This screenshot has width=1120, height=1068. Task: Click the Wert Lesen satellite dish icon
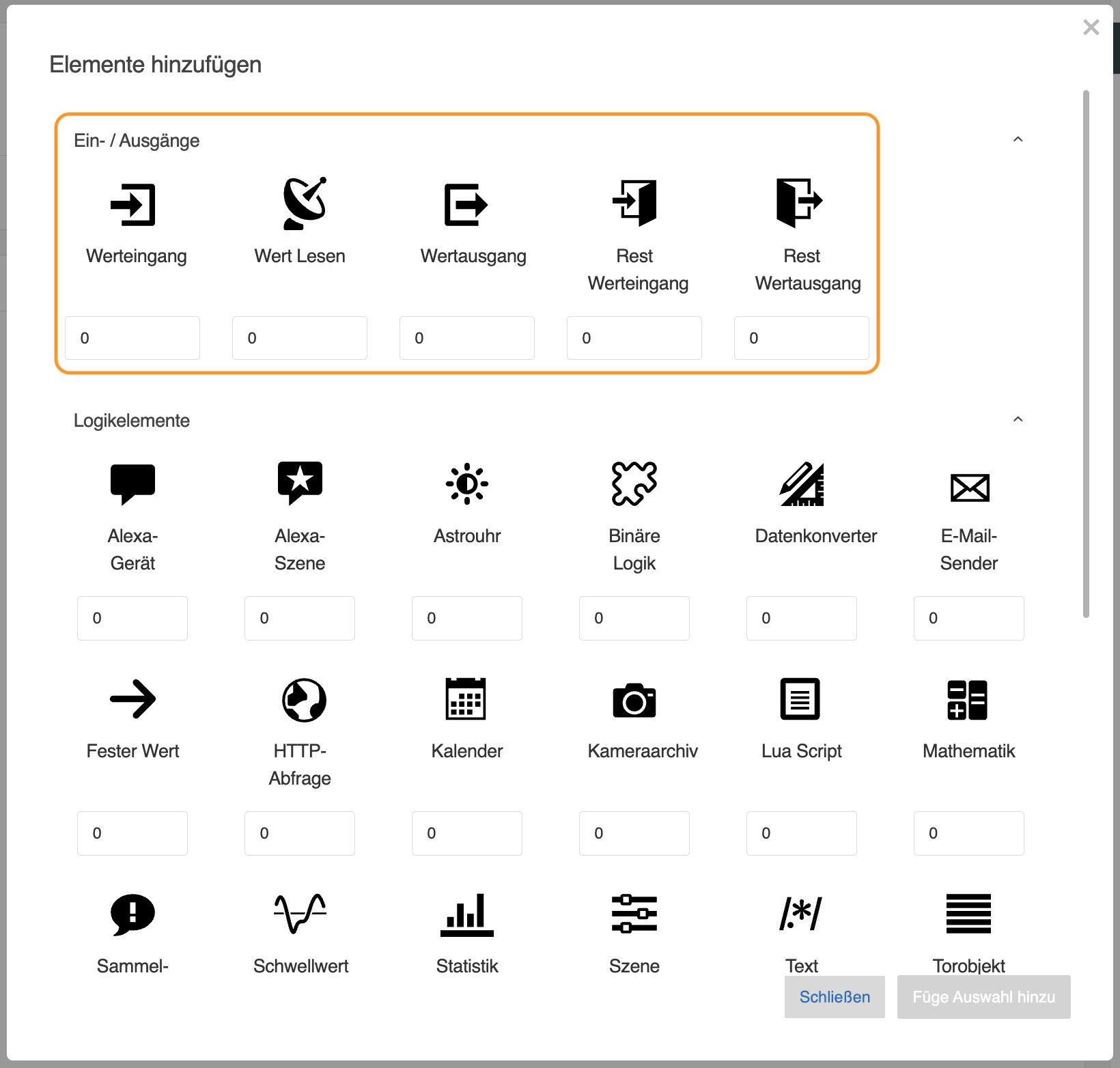point(304,203)
